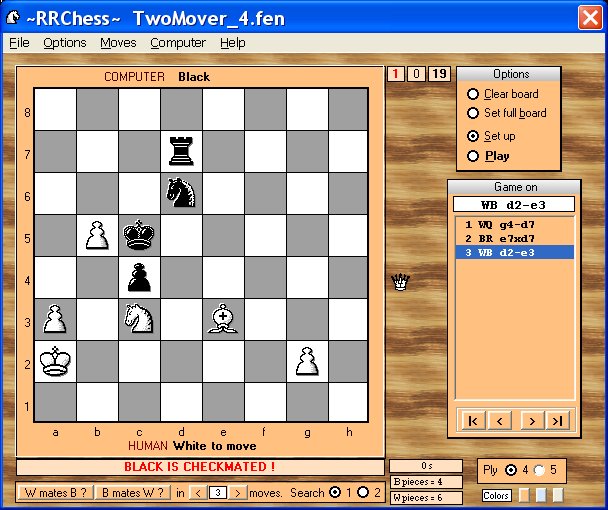Select the black knight on d6

pyautogui.click(x=181, y=193)
